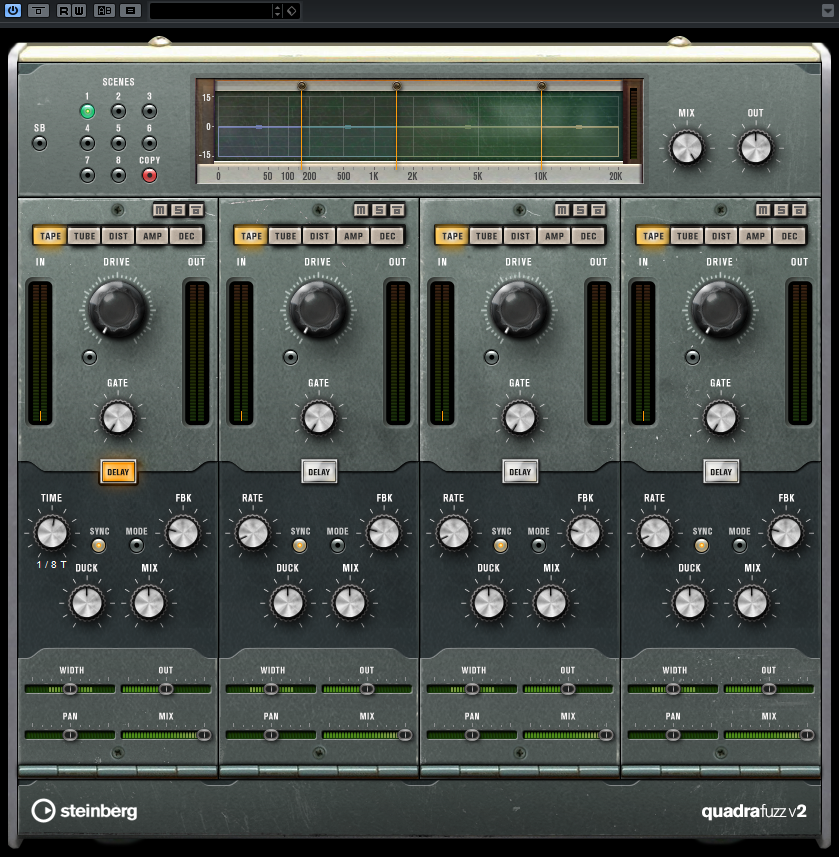Select scene 3

pyautogui.click(x=149, y=111)
